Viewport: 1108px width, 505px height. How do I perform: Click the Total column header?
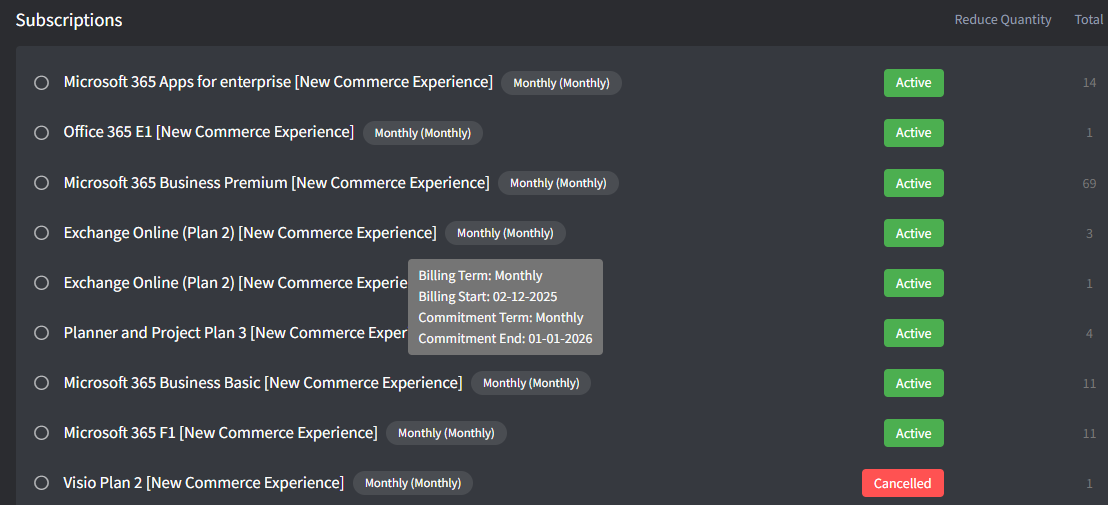coord(1088,19)
